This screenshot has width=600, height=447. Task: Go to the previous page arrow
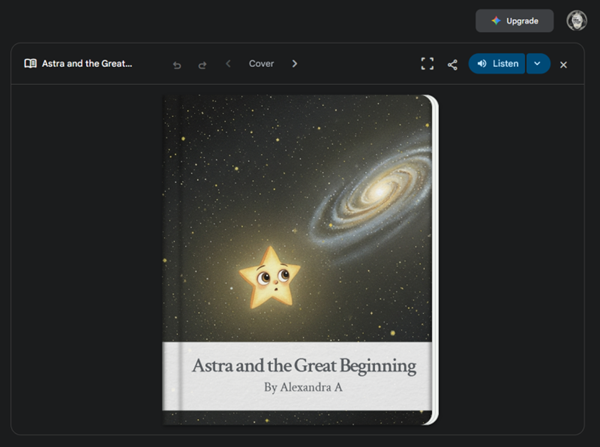[x=228, y=64]
